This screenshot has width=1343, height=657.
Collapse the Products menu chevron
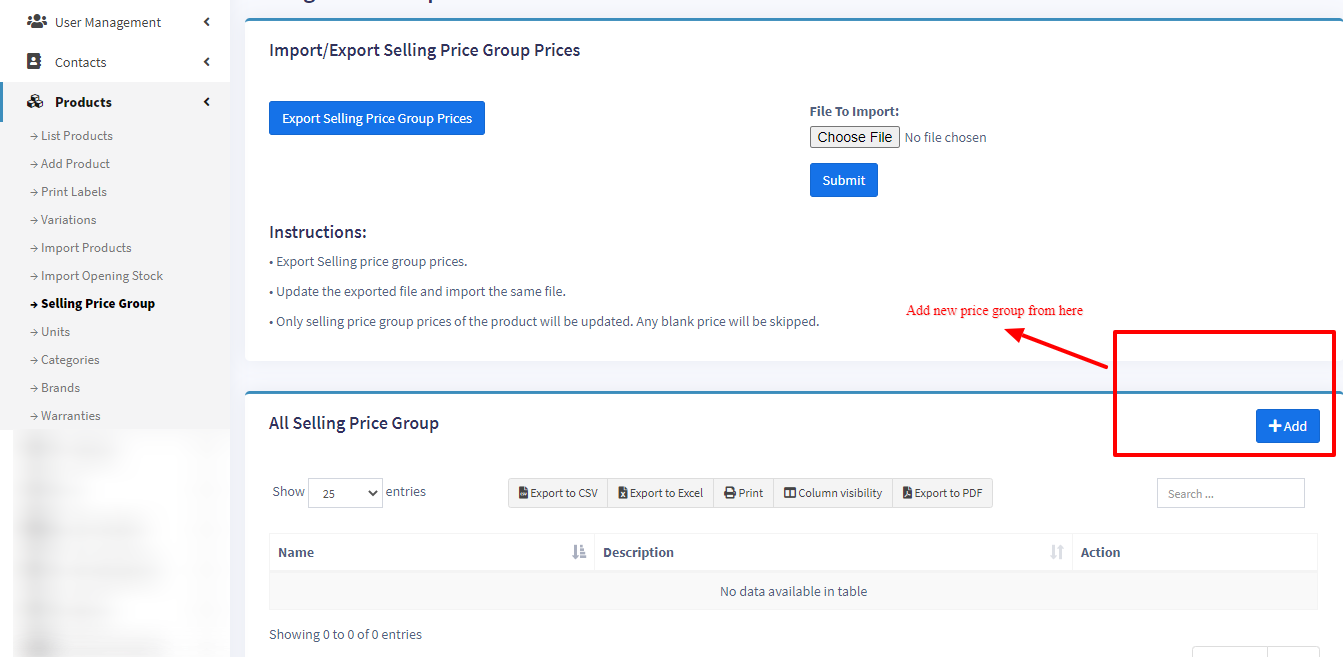(x=206, y=102)
